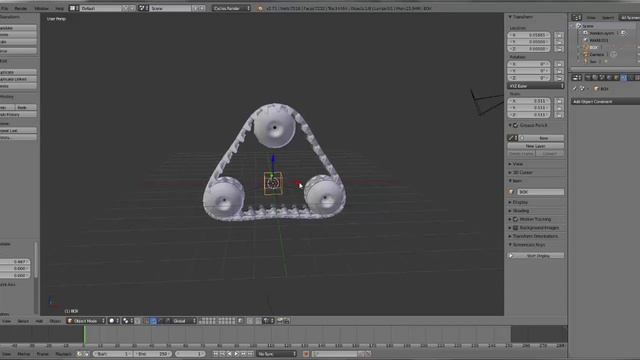Open the Add Object Constraint dropdown
Screen dimensions: 640x360
605,102
